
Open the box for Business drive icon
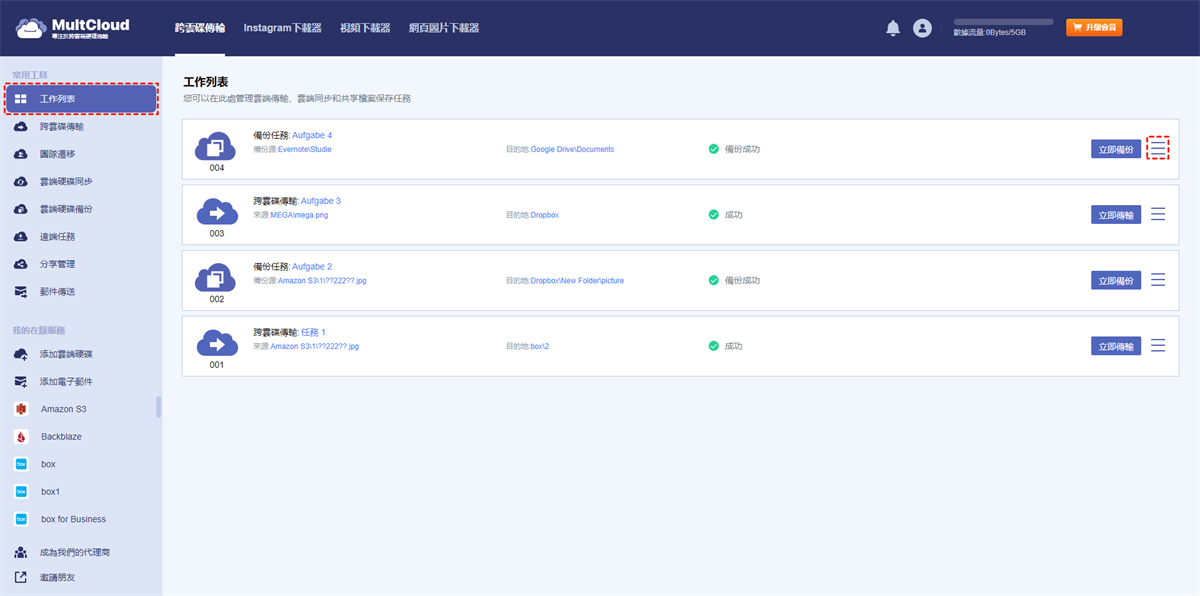21,519
